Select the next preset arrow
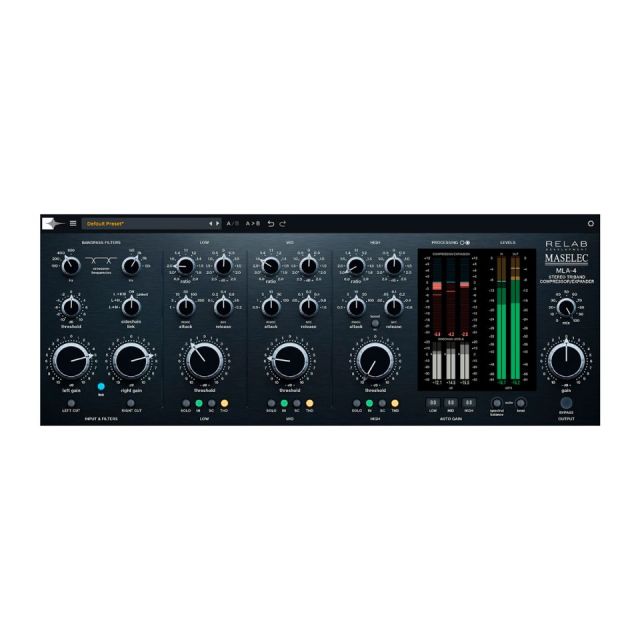The width and height of the screenshot is (640, 640). point(217,224)
